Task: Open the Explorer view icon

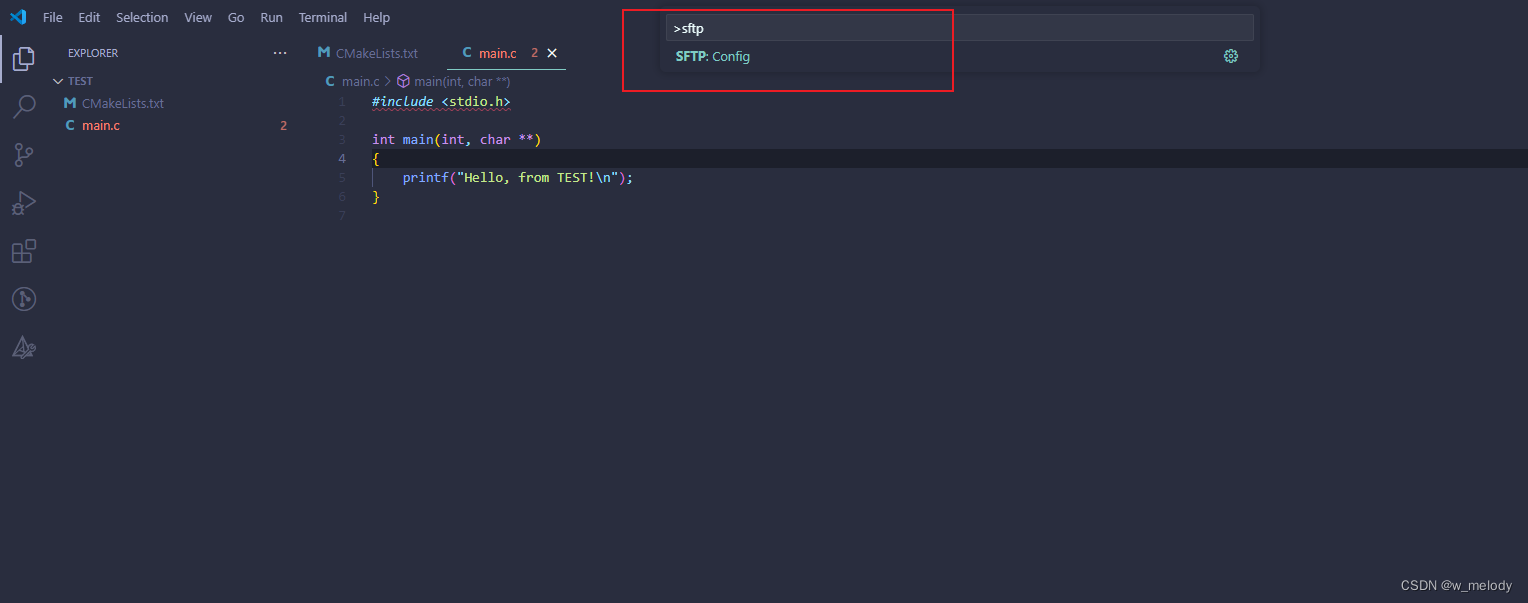Action: coord(23,58)
